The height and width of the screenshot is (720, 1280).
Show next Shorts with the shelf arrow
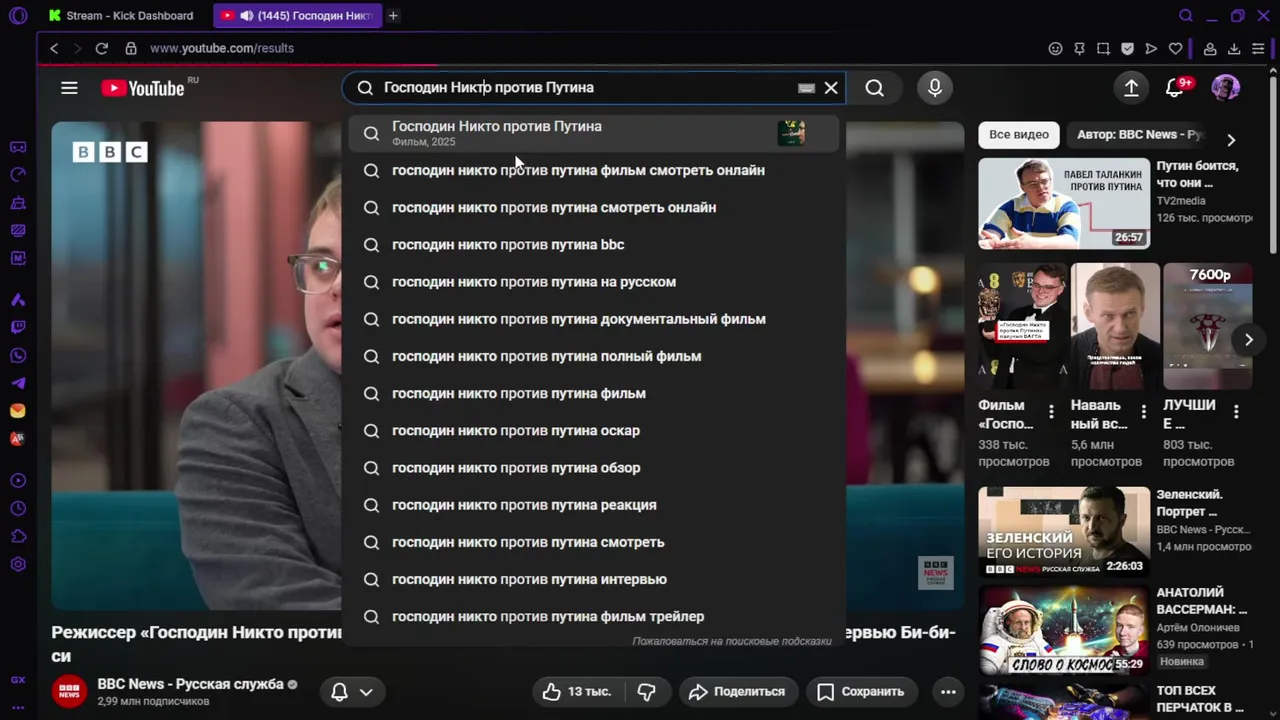pos(1248,340)
